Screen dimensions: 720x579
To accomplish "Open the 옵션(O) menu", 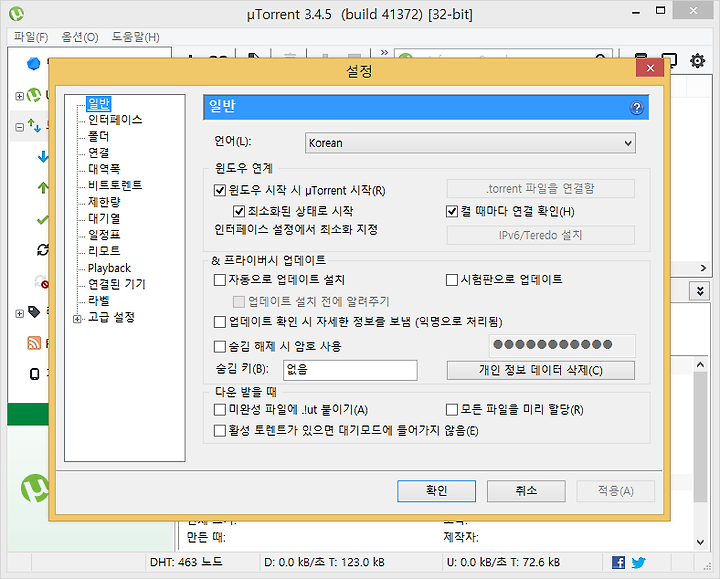I will [80, 37].
